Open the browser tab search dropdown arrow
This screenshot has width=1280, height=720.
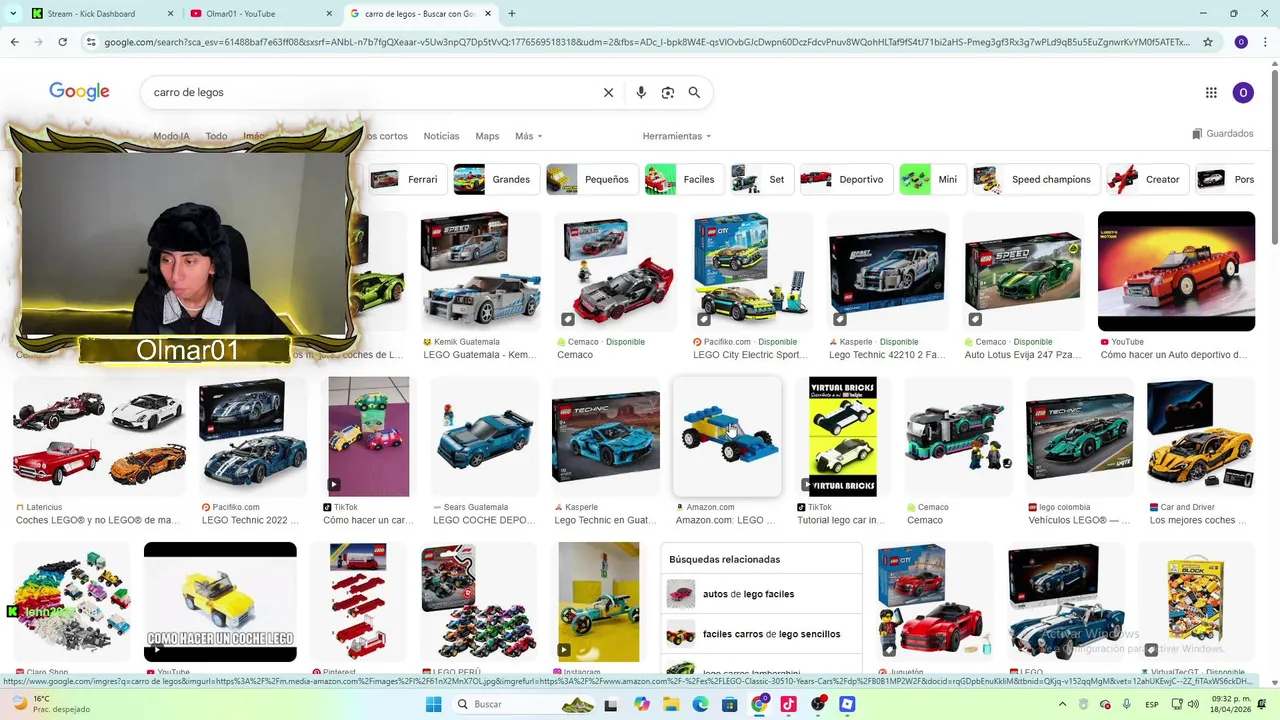coord(14,13)
